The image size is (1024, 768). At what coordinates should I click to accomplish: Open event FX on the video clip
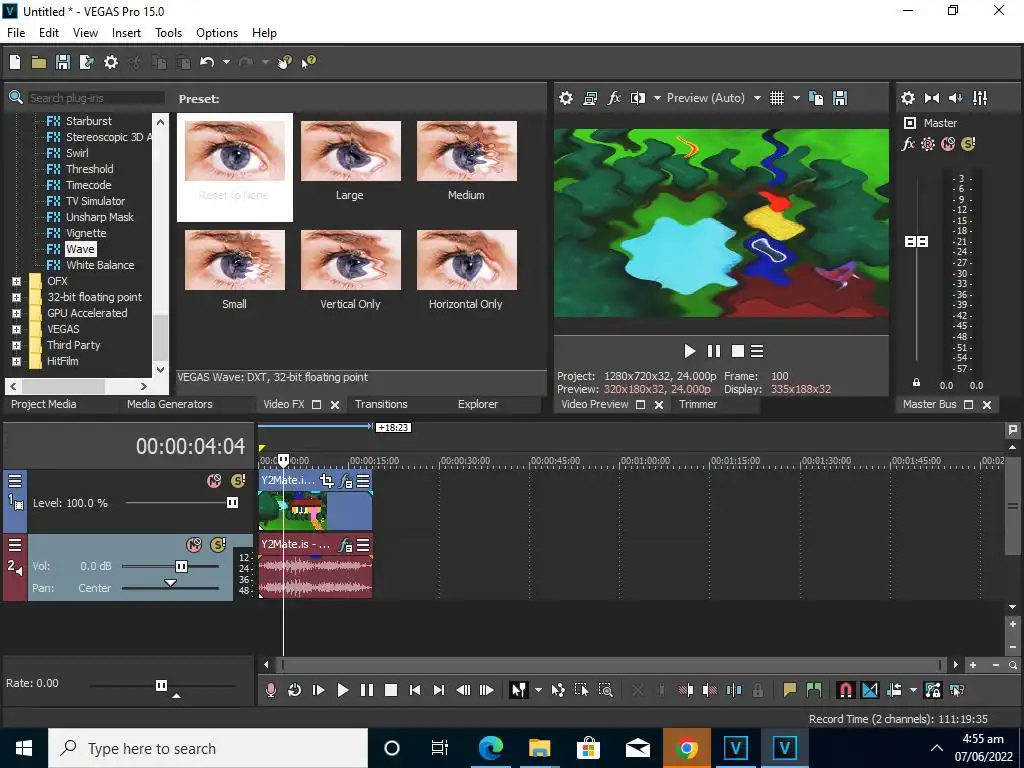[345, 481]
